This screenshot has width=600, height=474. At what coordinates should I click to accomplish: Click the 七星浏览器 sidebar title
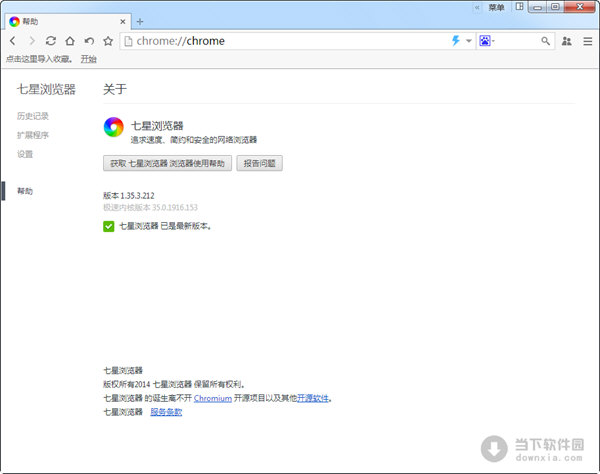(x=46, y=89)
